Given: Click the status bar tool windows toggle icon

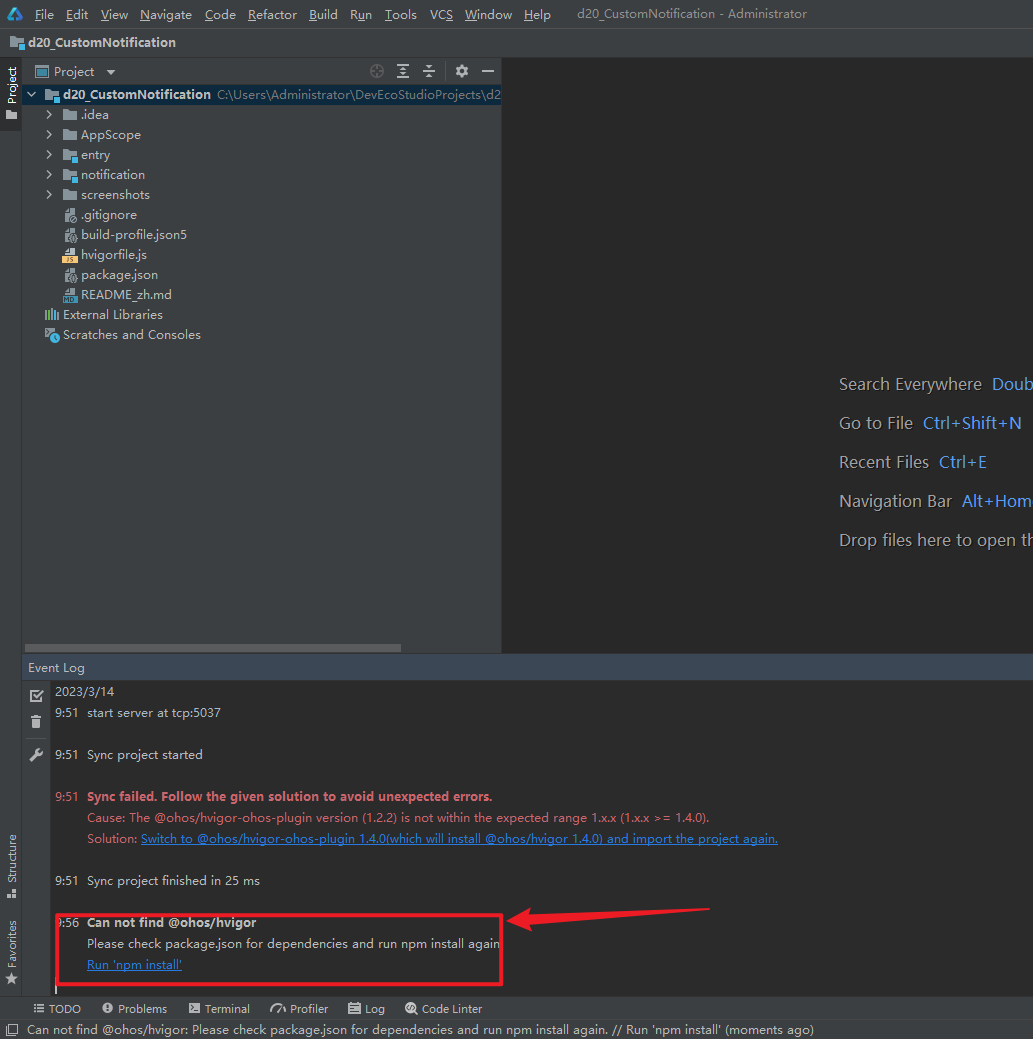Looking at the screenshot, I should point(11,1030).
